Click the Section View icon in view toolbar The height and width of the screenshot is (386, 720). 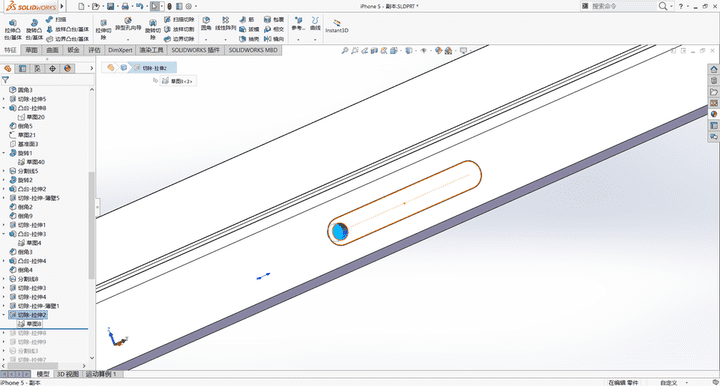pos(374,50)
